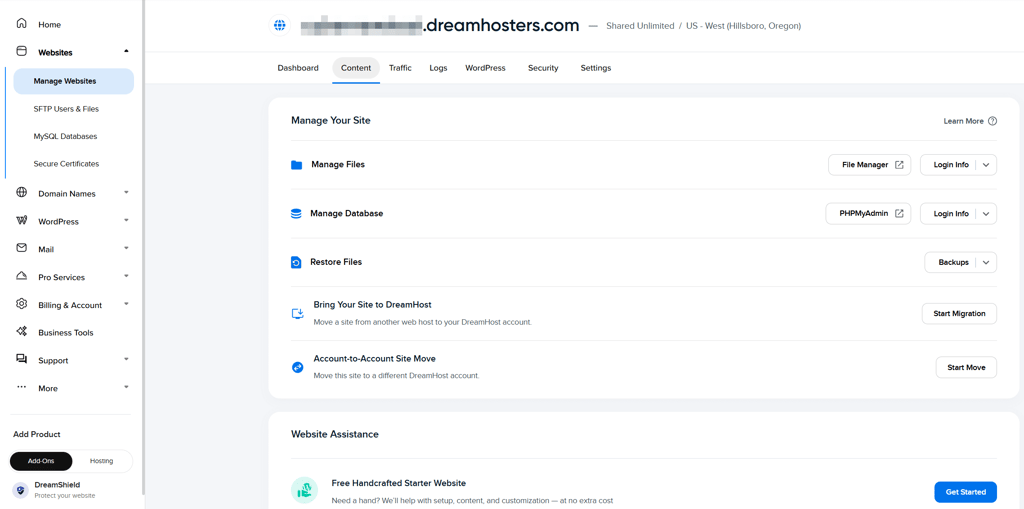Open Manage Websites in sidebar

point(73,81)
